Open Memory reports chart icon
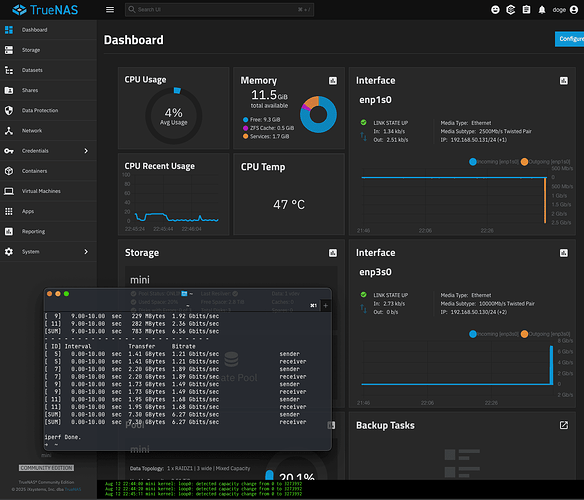Image resolution: width=584 pixels, height=500 pixels. 333,81
